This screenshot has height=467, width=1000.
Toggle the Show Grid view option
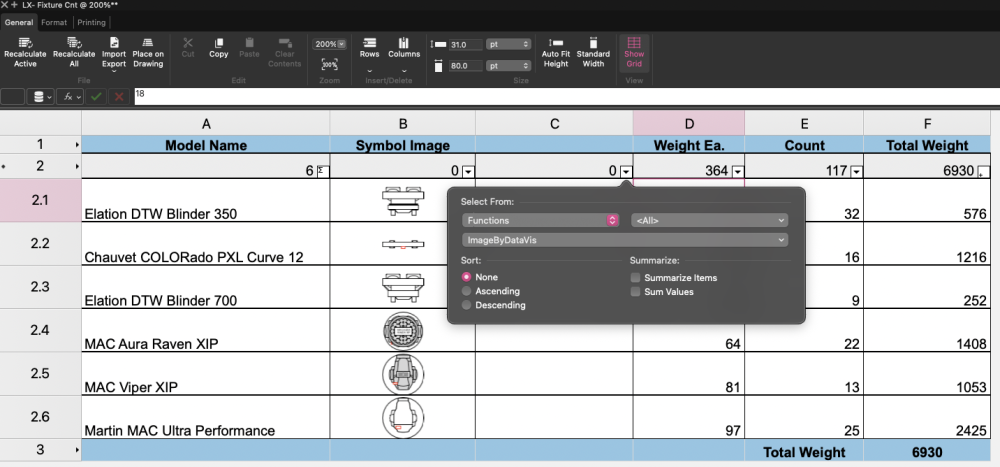634,53
